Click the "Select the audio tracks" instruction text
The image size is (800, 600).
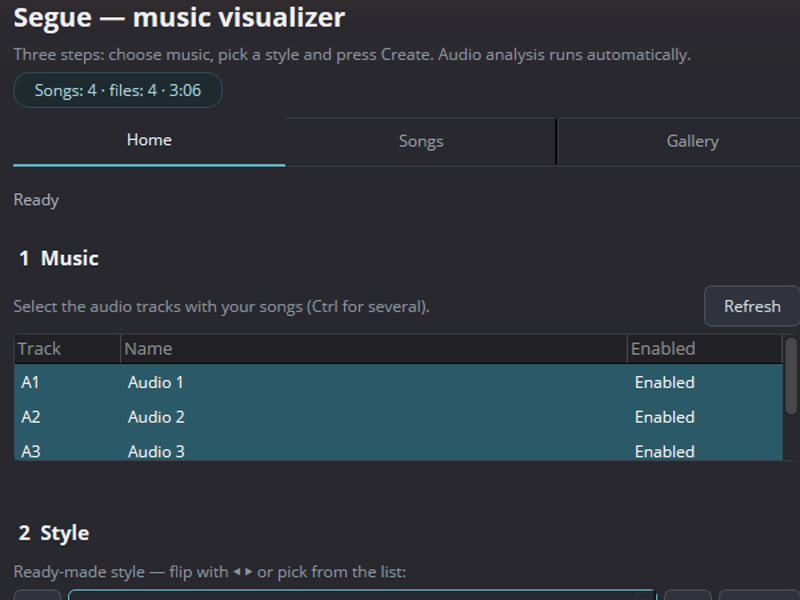(x=221, y=307)
